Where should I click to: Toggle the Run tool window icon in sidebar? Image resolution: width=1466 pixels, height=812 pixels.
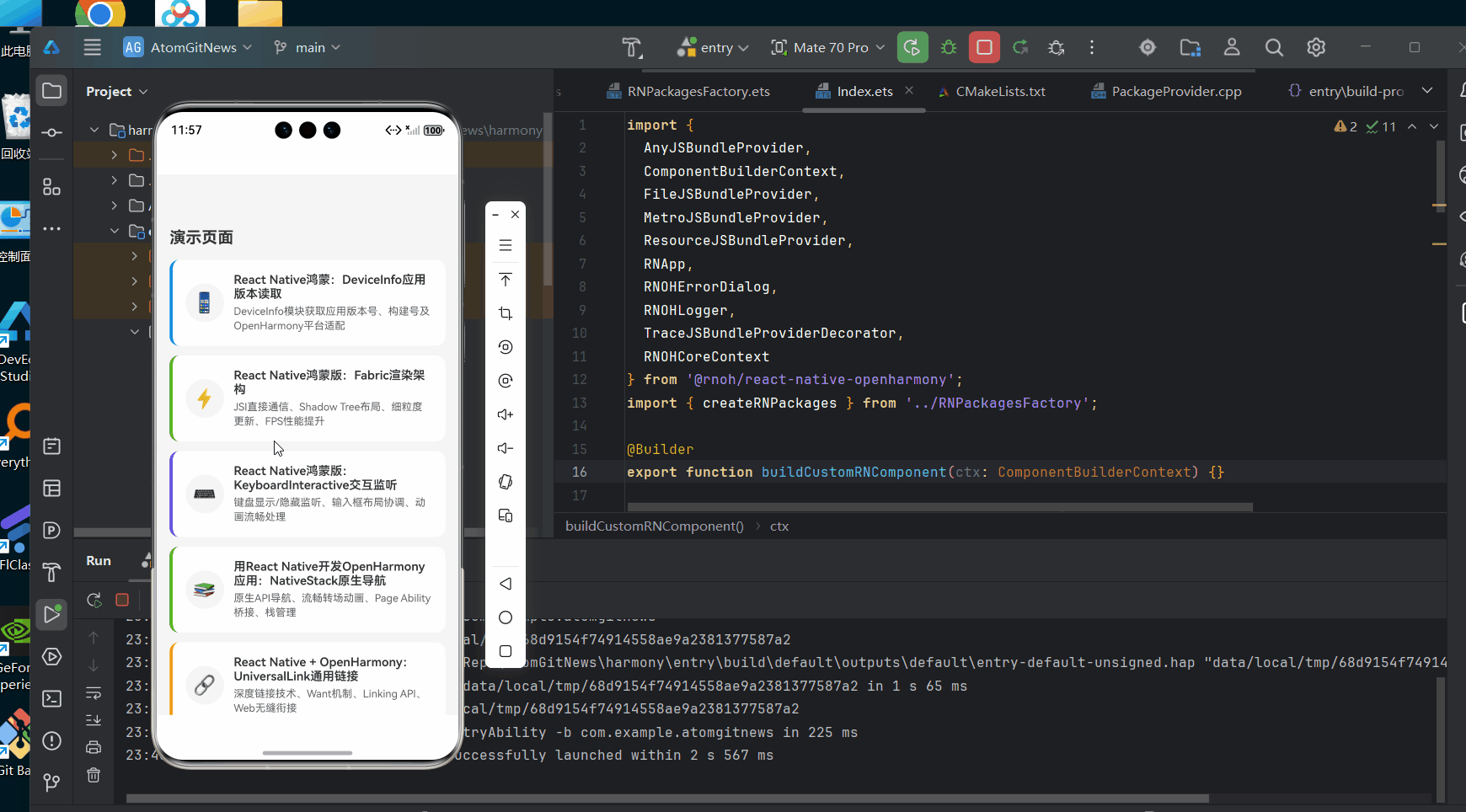pos(51,614)
